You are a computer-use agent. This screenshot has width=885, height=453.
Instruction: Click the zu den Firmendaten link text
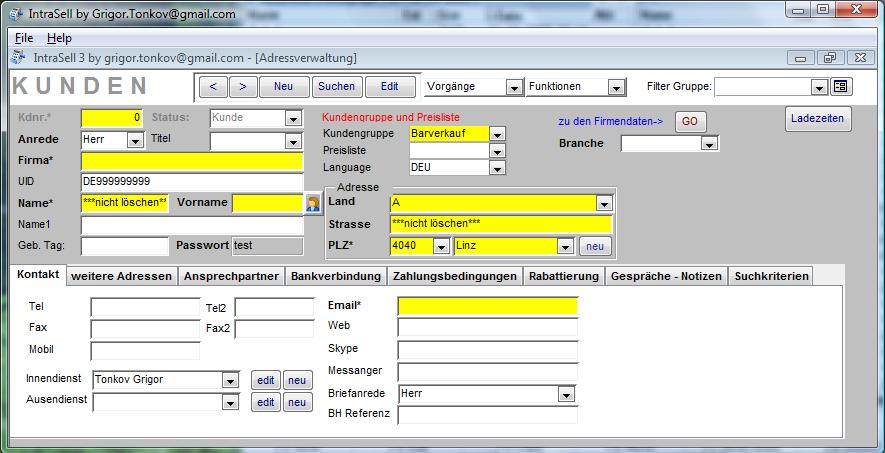coord(611,121)
